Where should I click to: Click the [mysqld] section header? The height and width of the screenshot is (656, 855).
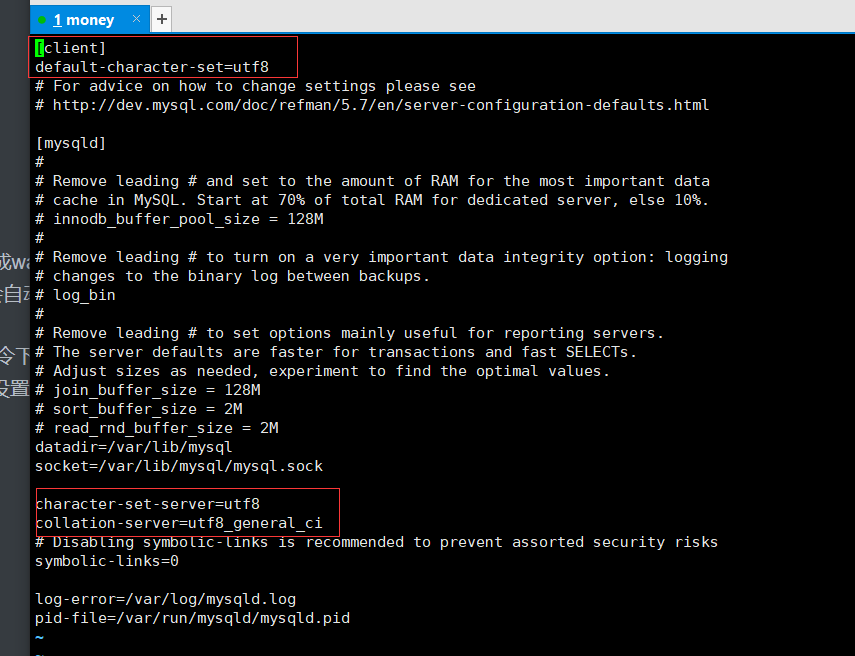pyautogui.click(x=70, y=143)
